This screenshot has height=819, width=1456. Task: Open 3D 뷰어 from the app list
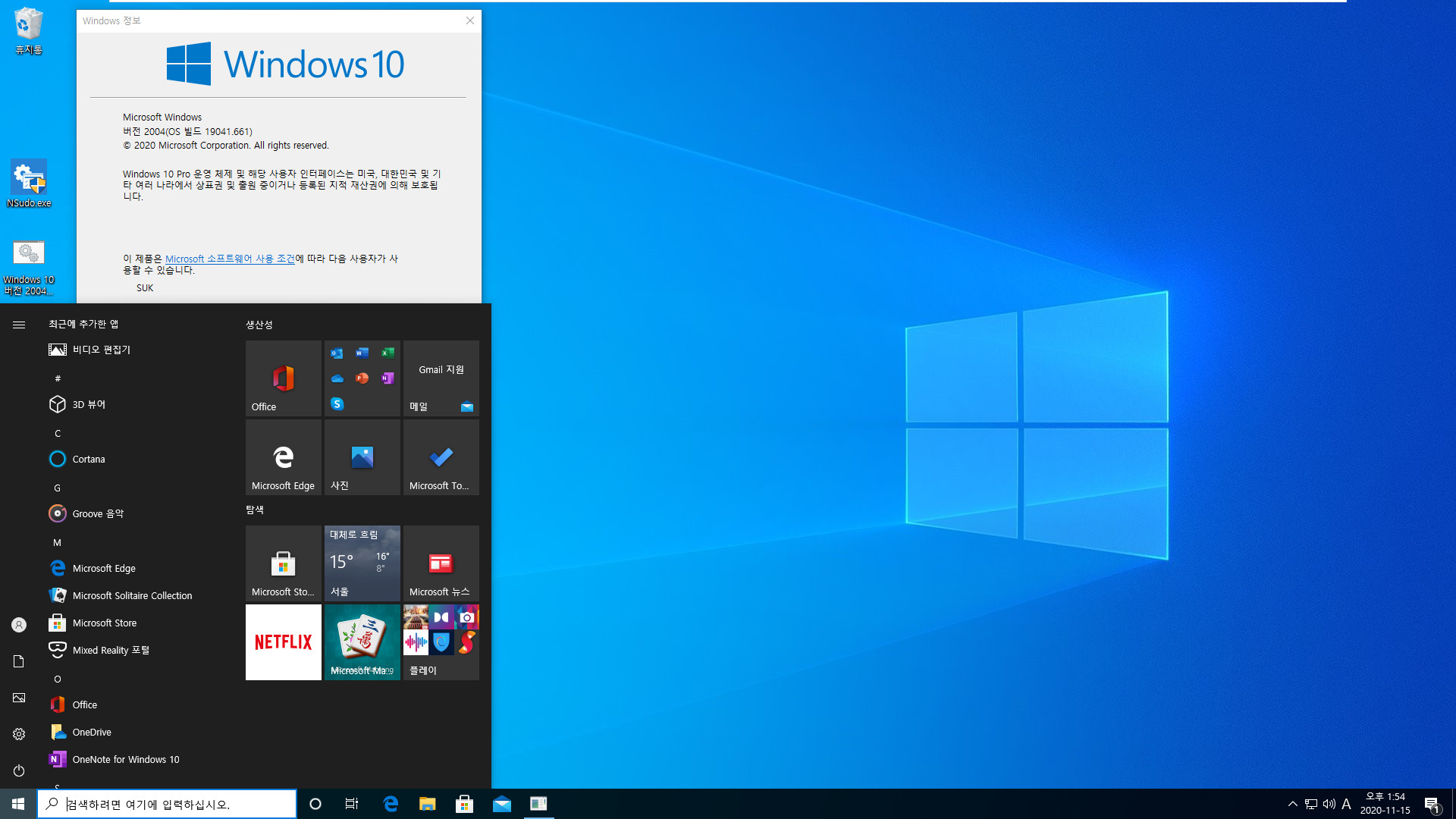point(136,404)
